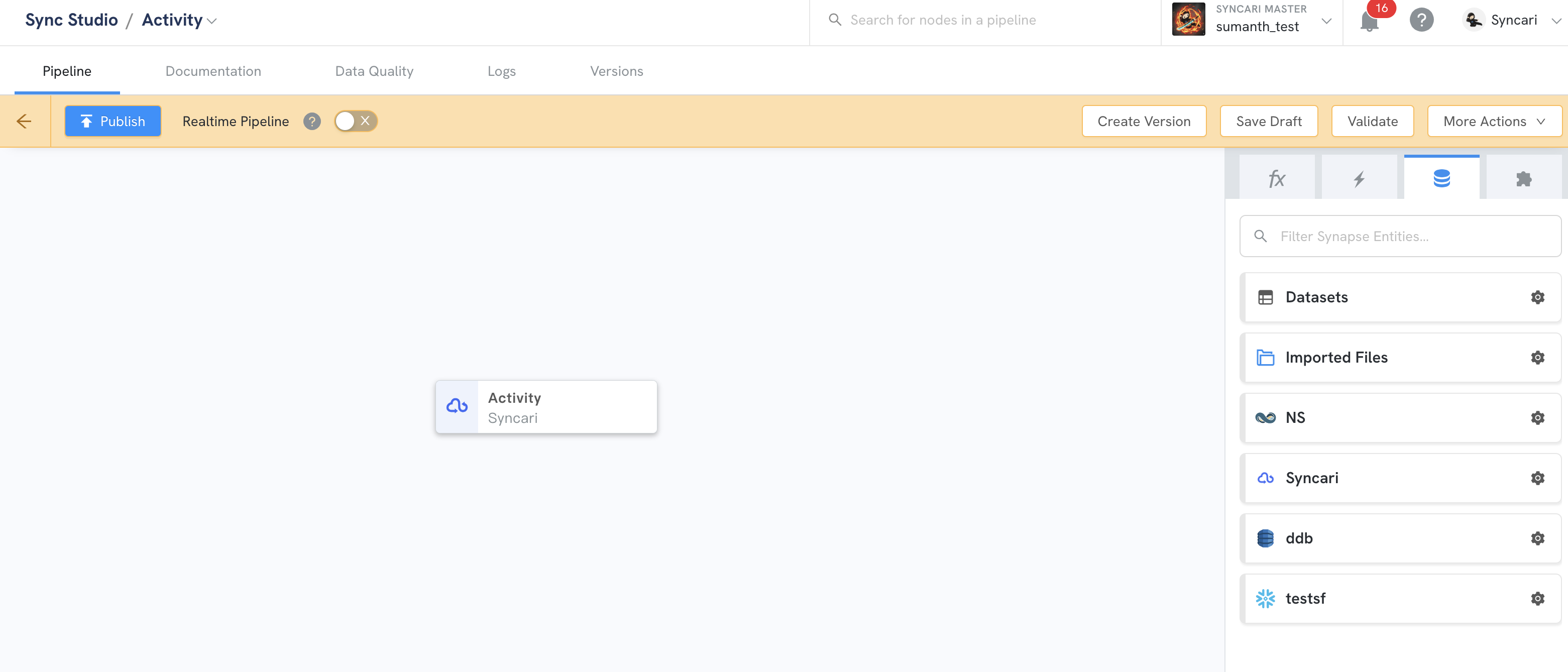This screenshot has height=672, width=1568.
Task: Switch to the Documentation tab
Action: coord(213,71)
